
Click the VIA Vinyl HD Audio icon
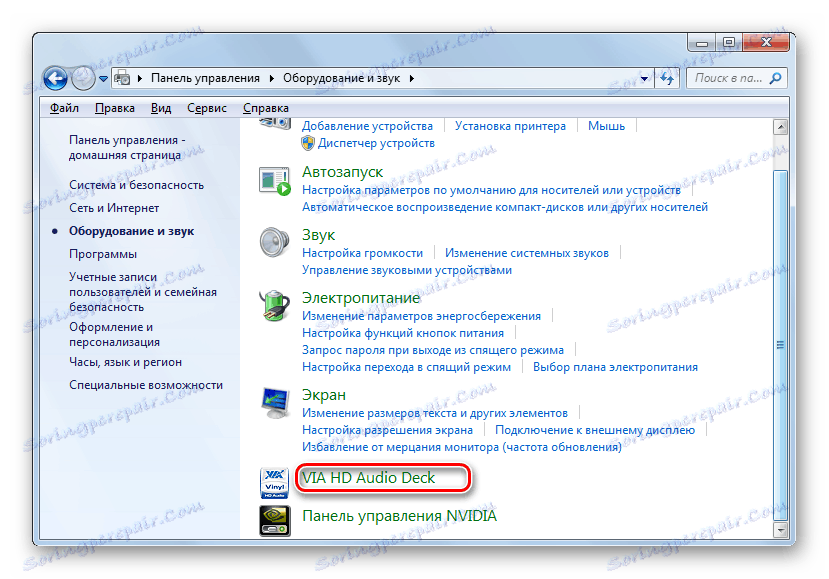point(274,483)
